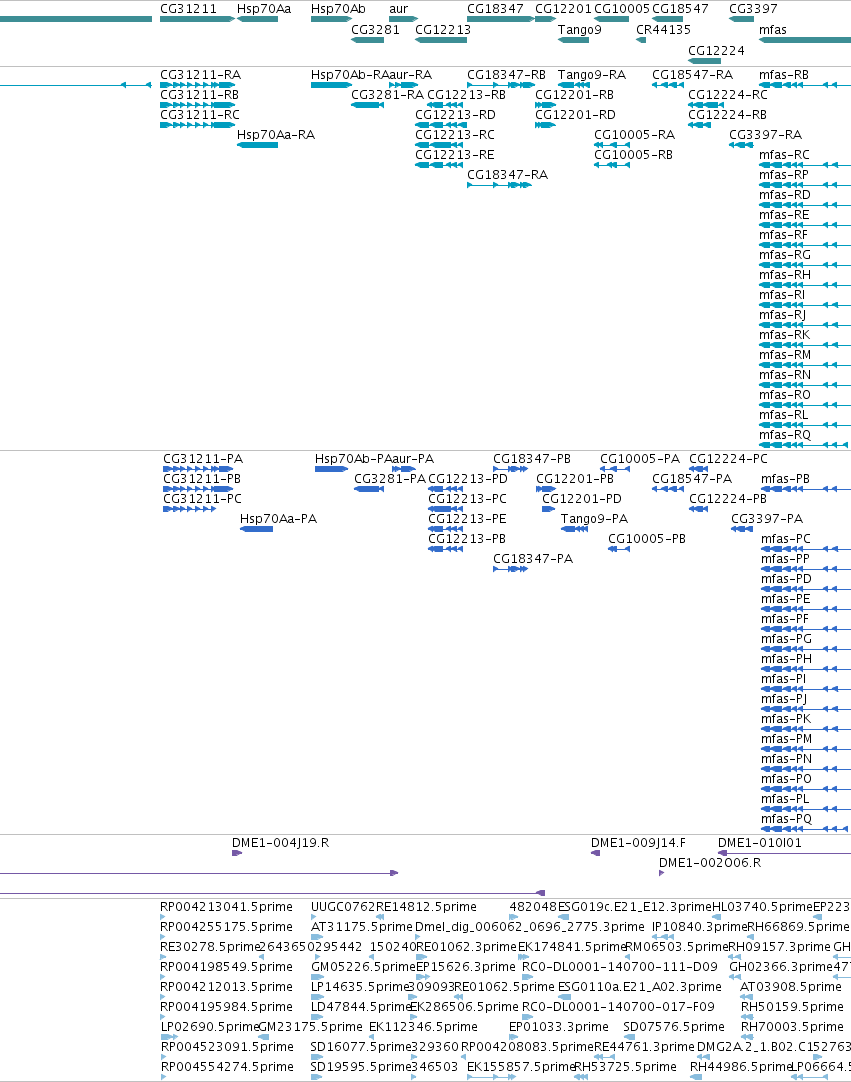
Task: Select transcript Hsp70Aa-RA
Action: pyautogui.click(x=275, y=135)
